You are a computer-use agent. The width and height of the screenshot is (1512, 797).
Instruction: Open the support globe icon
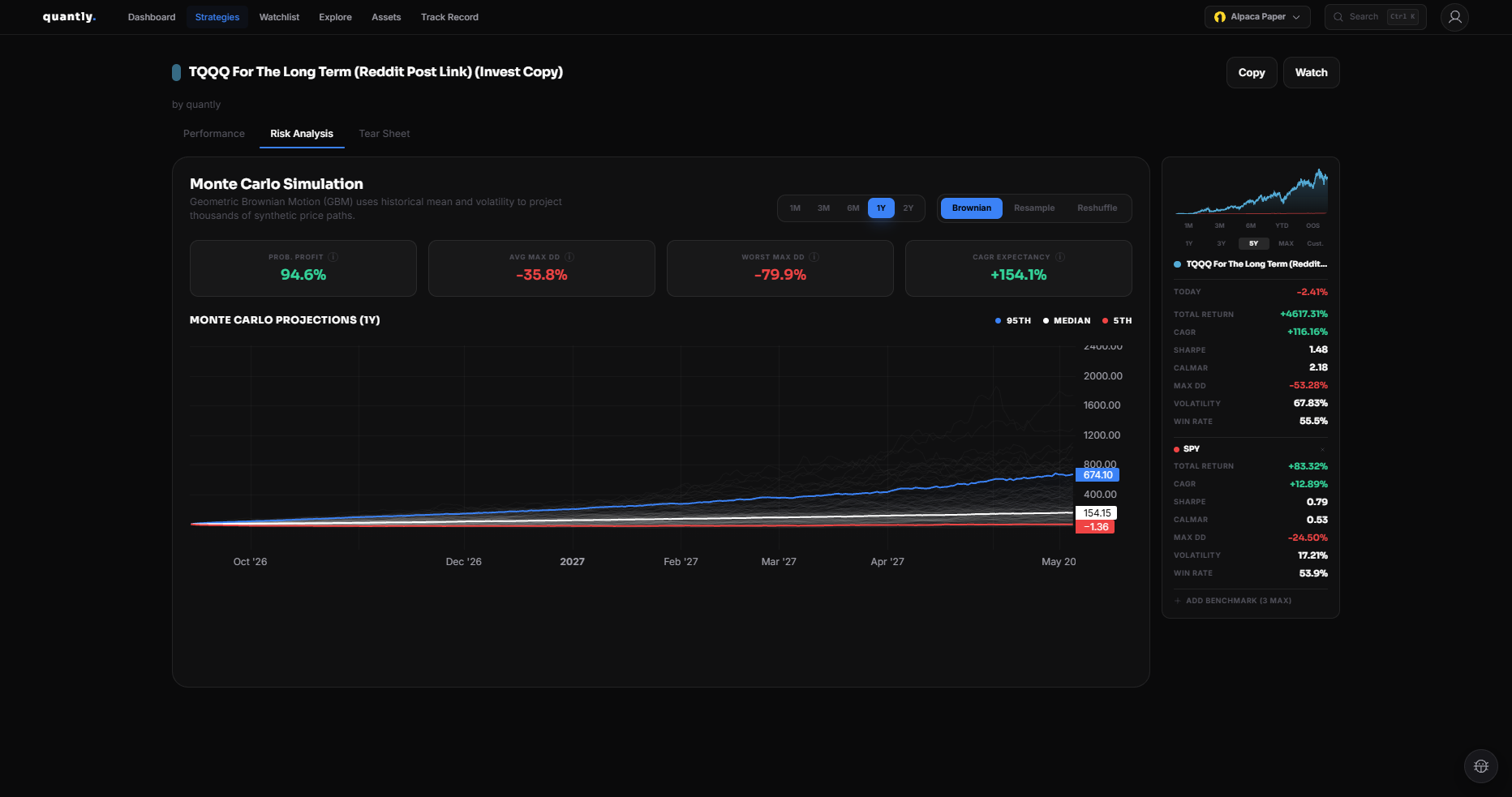[x=1481, y=766]
